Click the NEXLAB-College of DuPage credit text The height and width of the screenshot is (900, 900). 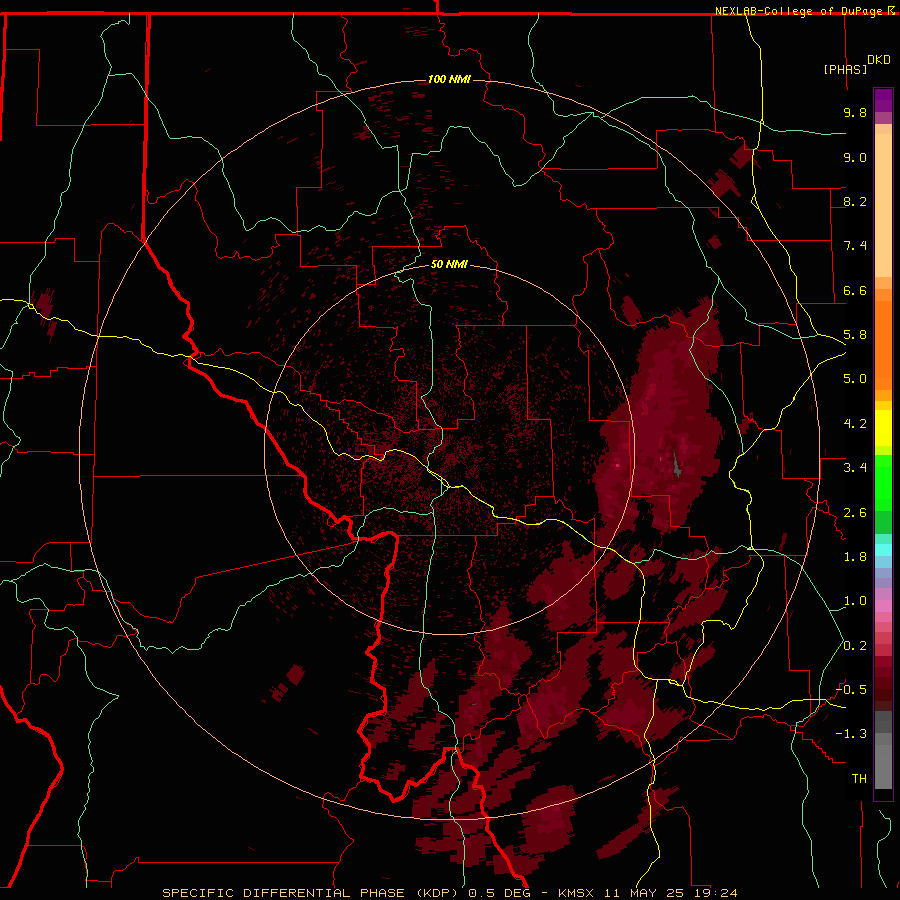point(798,11)
